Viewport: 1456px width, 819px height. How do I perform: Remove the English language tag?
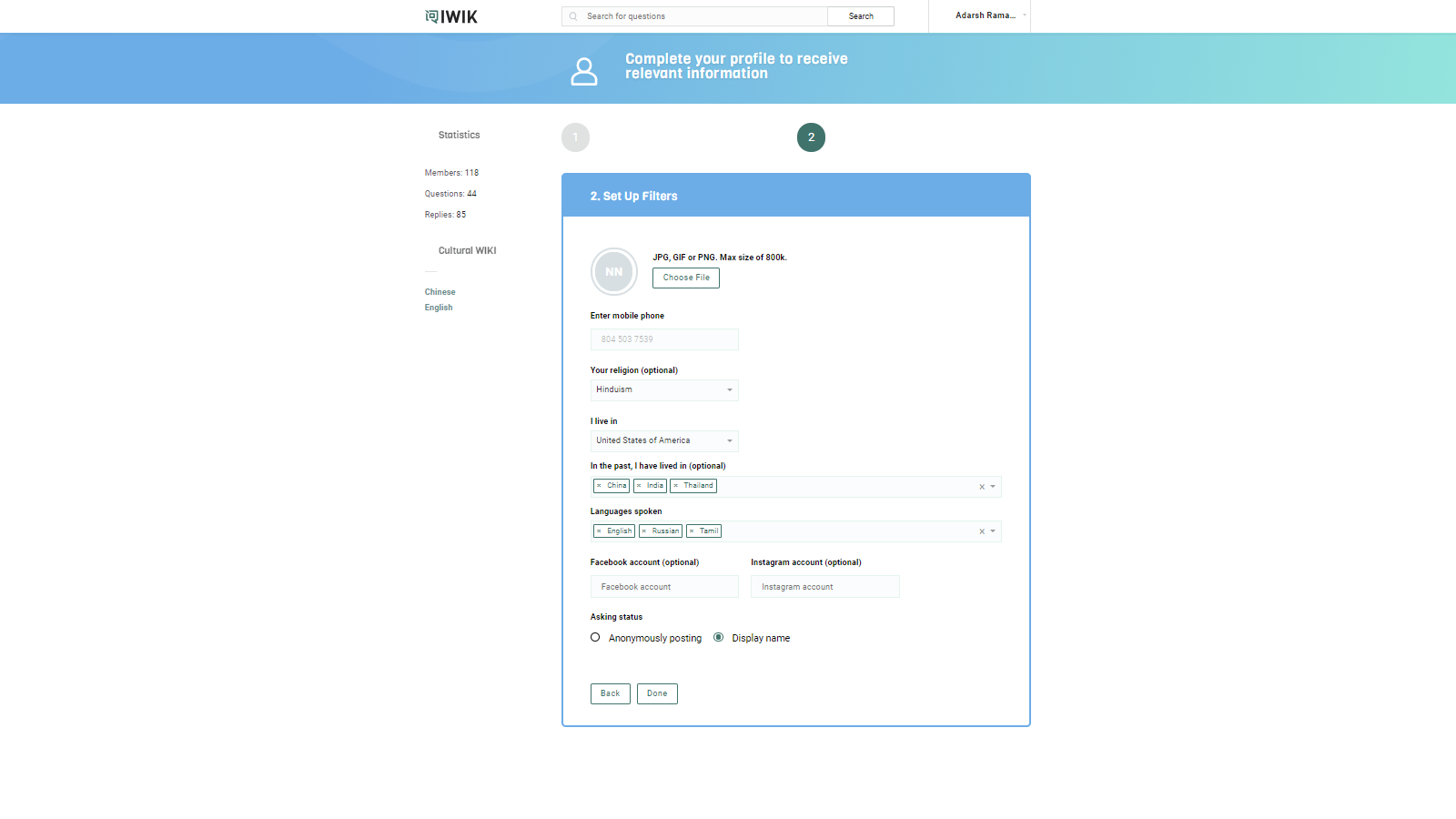599,531
